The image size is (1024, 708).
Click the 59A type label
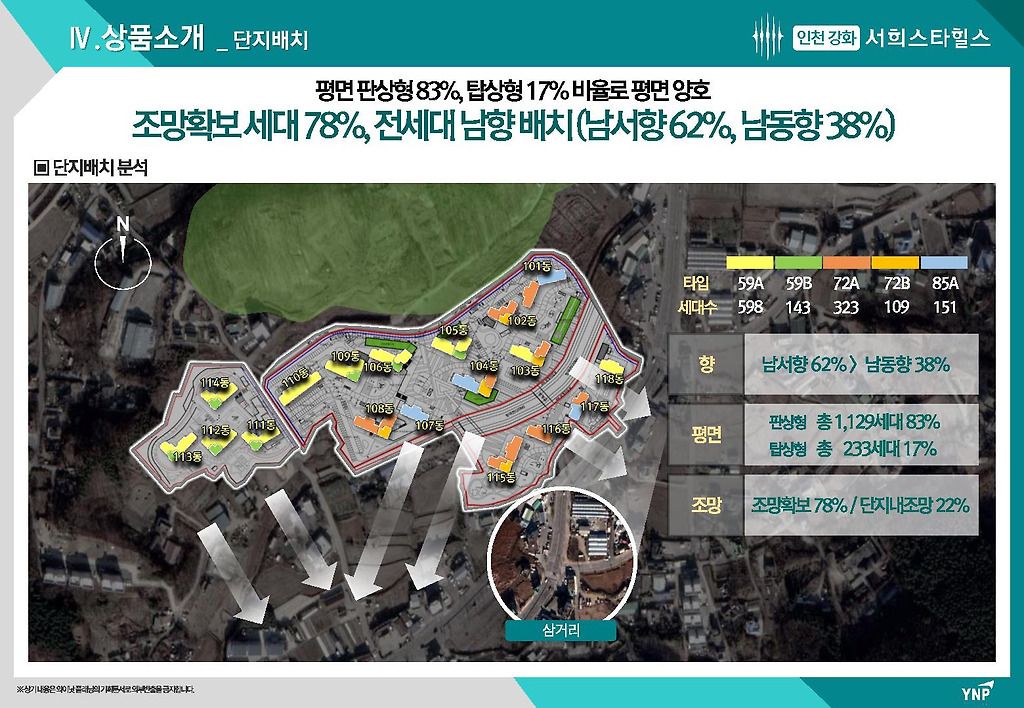pyautogui.click(x=750, y=283)
